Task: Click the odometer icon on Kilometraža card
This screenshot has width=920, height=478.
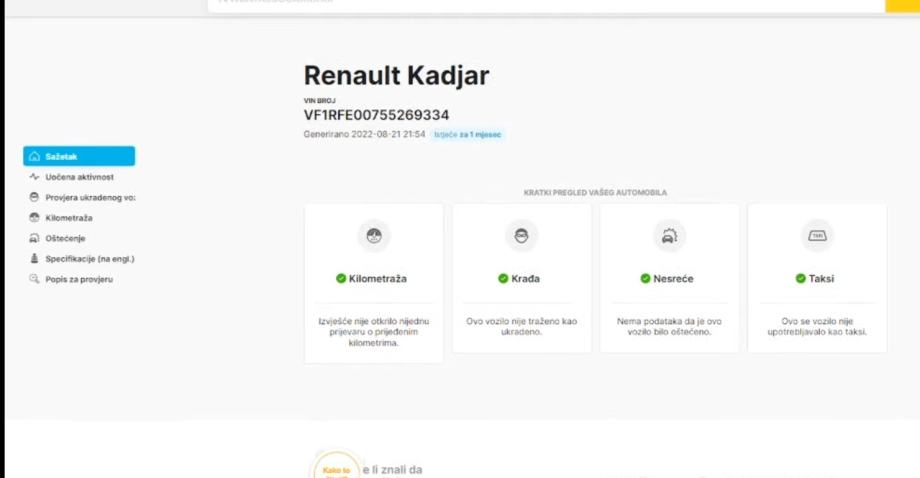Action: 374,236
